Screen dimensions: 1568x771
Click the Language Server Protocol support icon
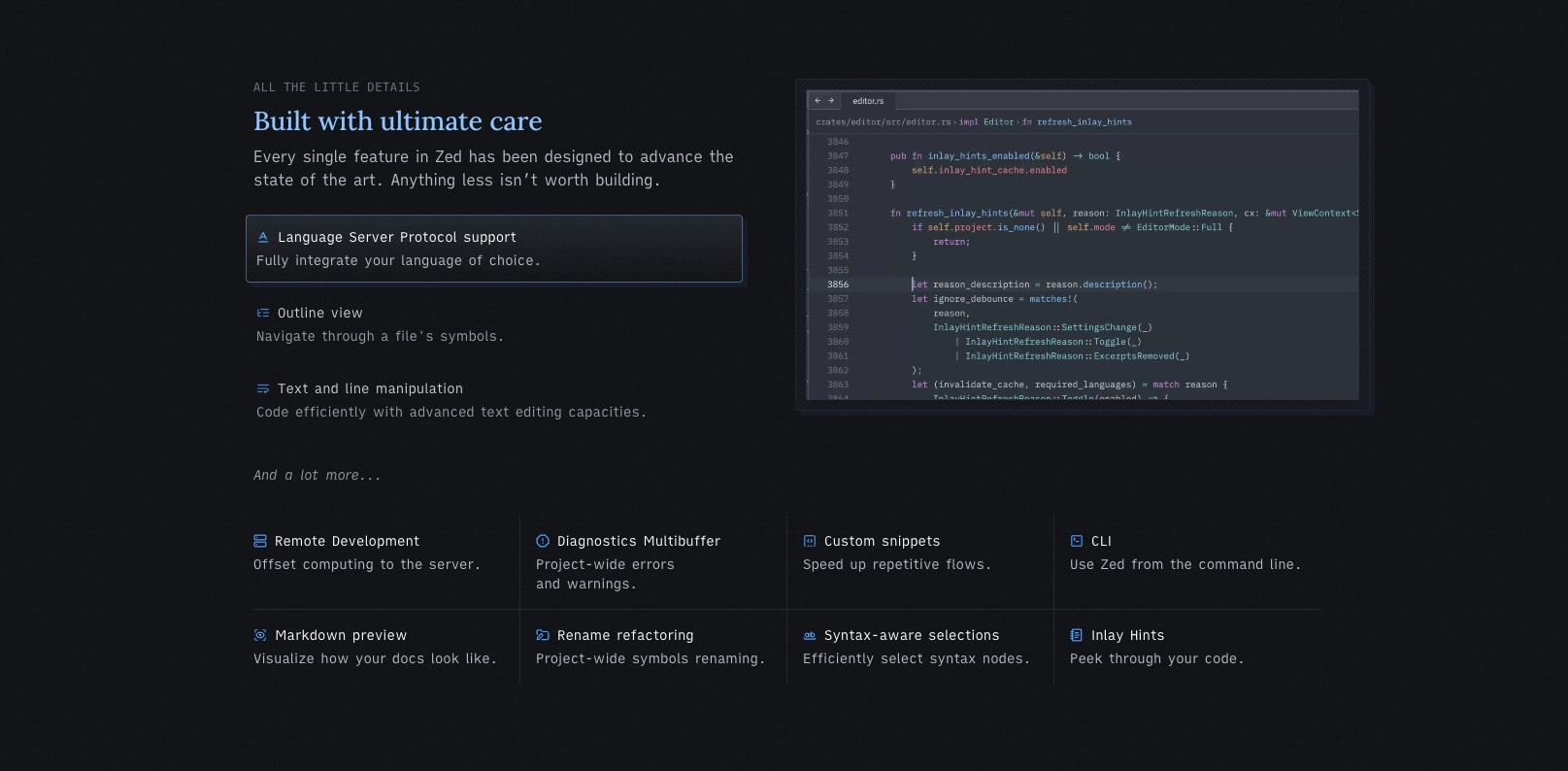point(262,237)
